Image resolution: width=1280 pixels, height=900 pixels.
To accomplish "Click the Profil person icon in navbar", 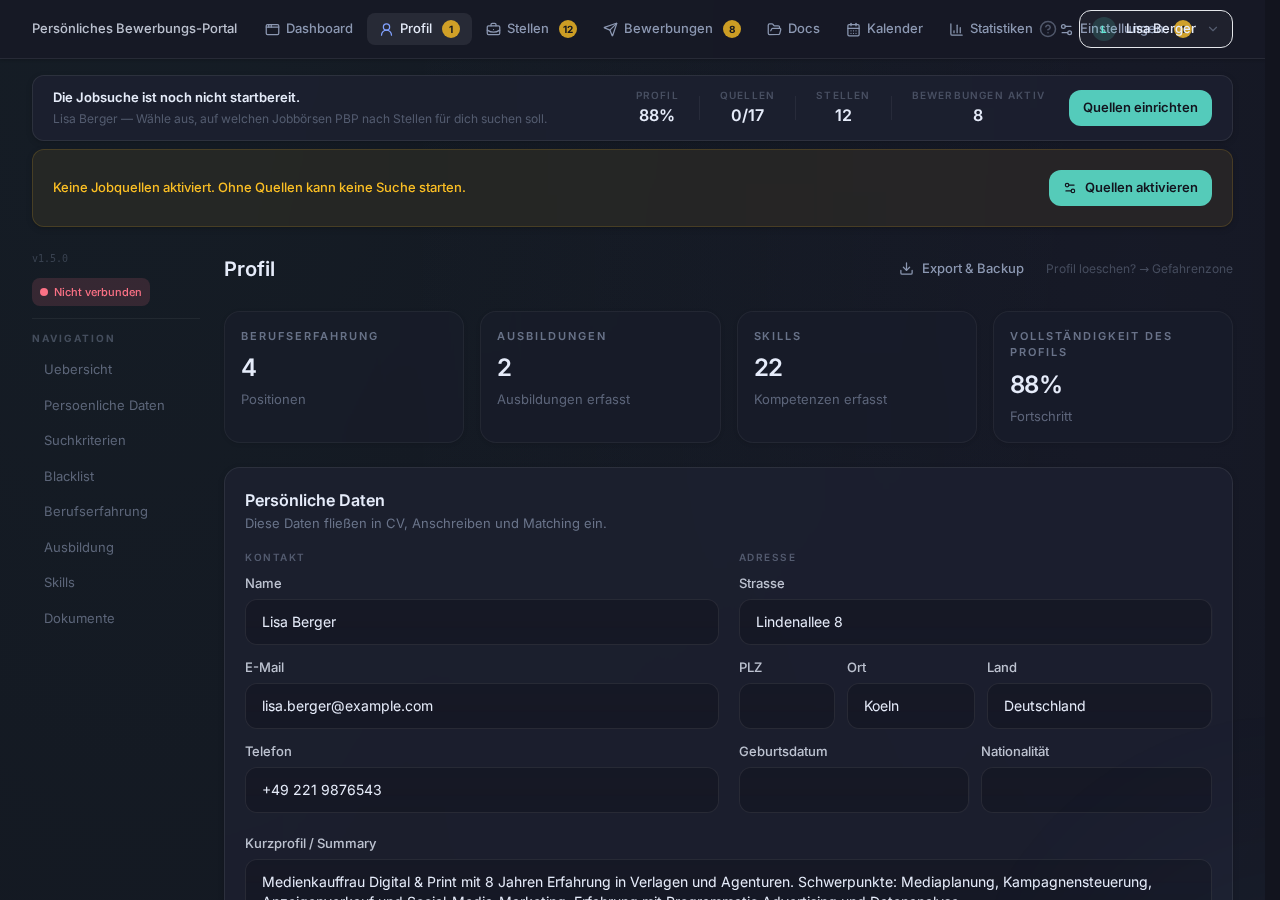I will [386, 29].
